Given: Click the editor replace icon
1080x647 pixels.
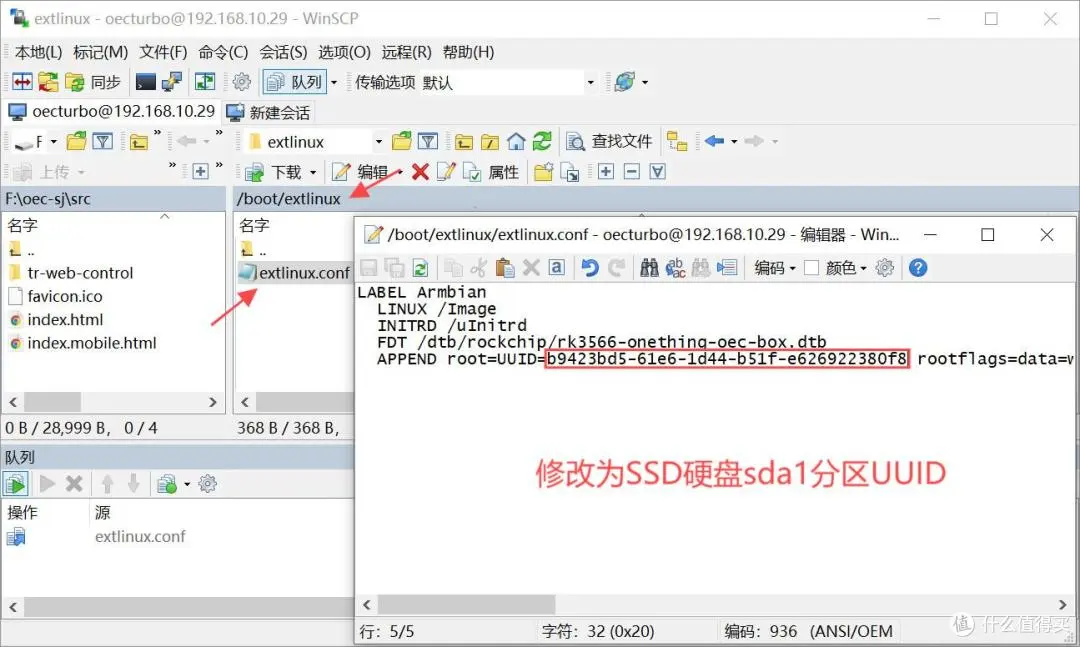Looking at the screenshot, I should click(675, 267).
